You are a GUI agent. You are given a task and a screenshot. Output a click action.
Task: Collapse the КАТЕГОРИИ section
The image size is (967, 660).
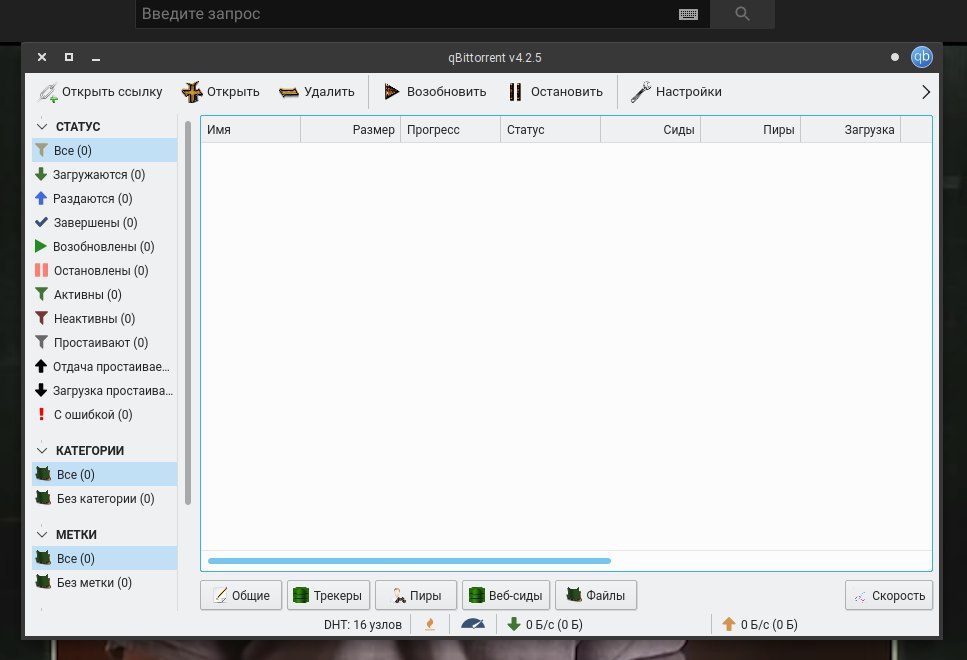42,450
